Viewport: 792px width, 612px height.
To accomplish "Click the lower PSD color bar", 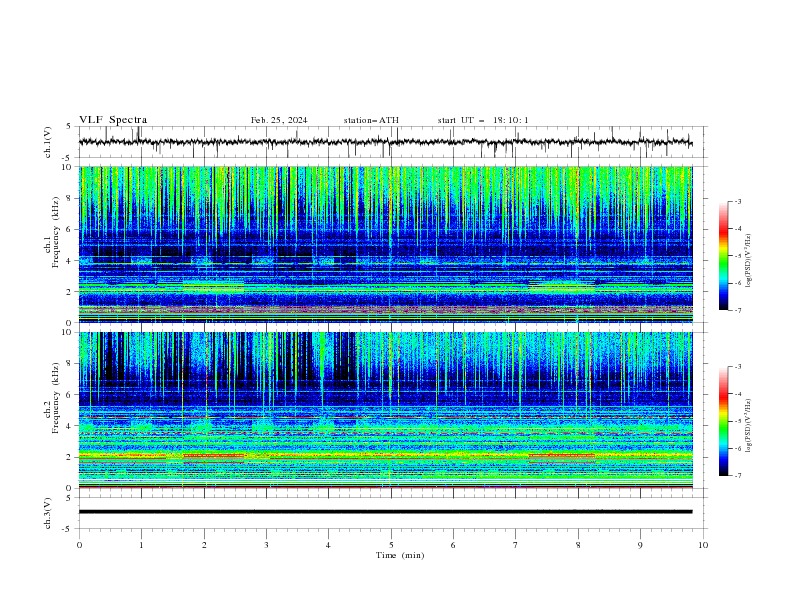I will (724, 421).
